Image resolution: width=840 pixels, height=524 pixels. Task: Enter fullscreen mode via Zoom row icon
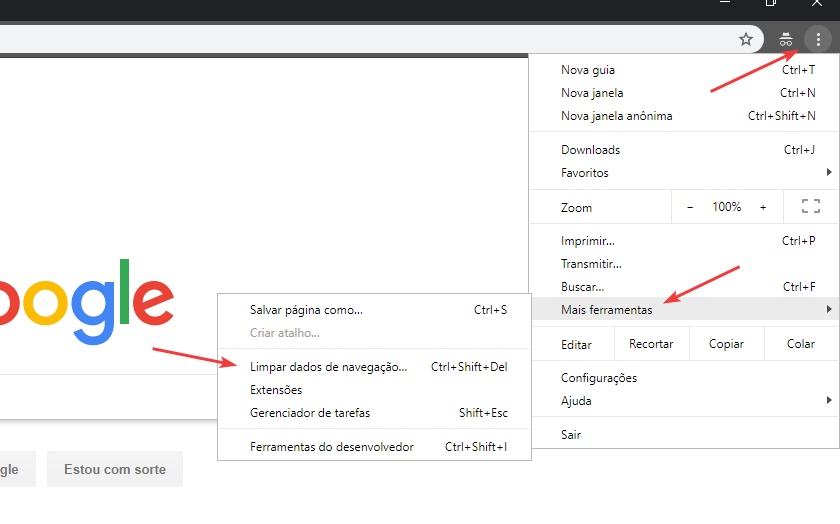[x=811, y=206]
